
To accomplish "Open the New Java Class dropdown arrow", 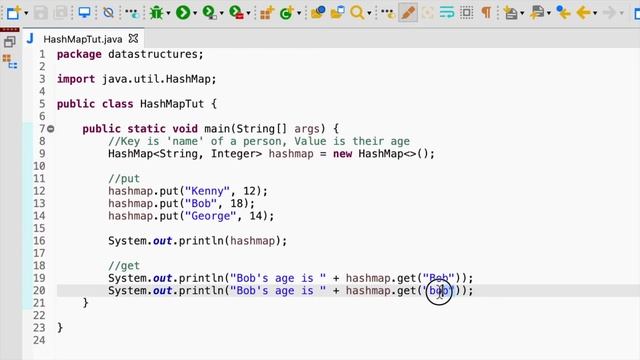I will pyautogui.click(x=299, y=13).
